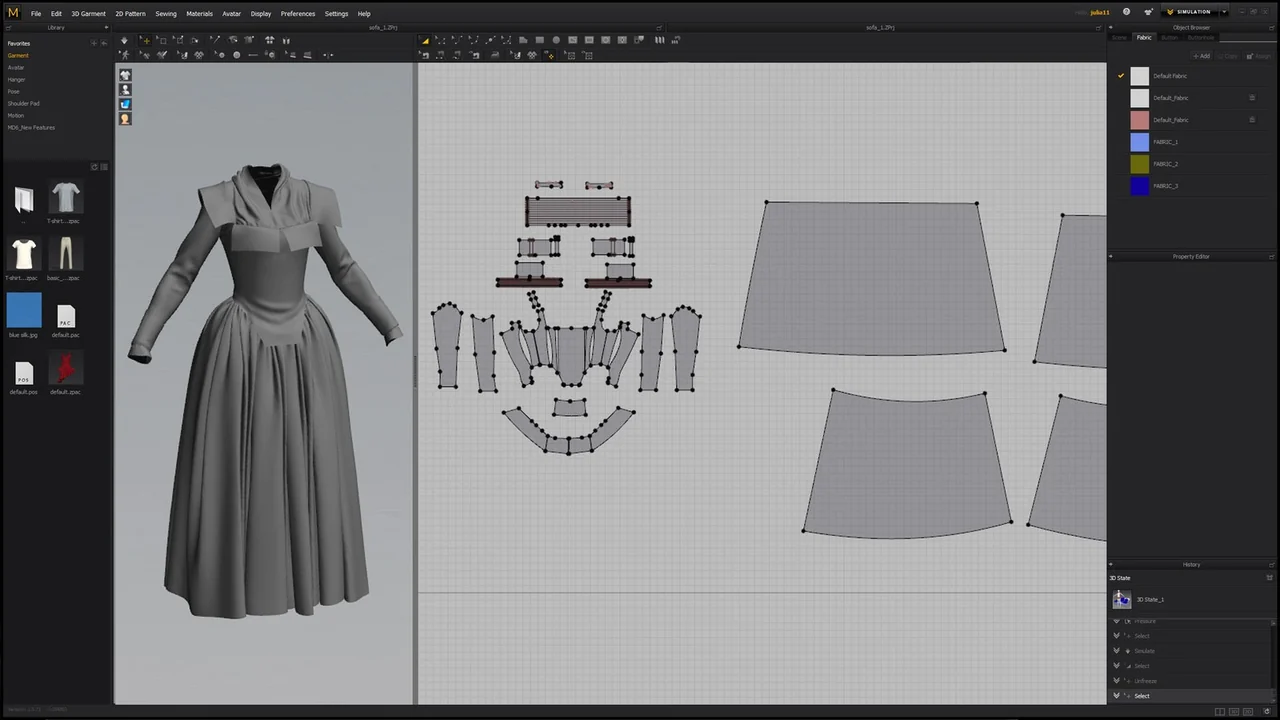The height and width of the screenshot is (720, 1280).
Task: Toggle blue texture surface display icon
Action: 125,104
